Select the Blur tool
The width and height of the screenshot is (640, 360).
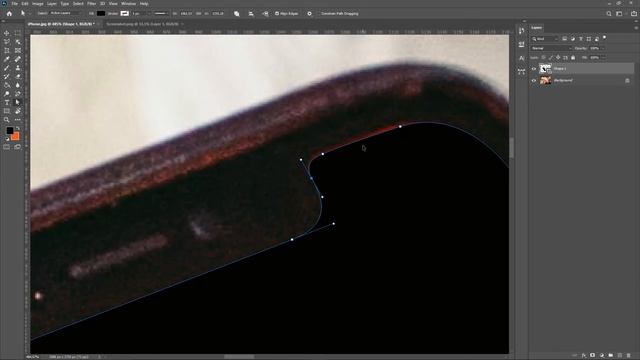point(18,85)
